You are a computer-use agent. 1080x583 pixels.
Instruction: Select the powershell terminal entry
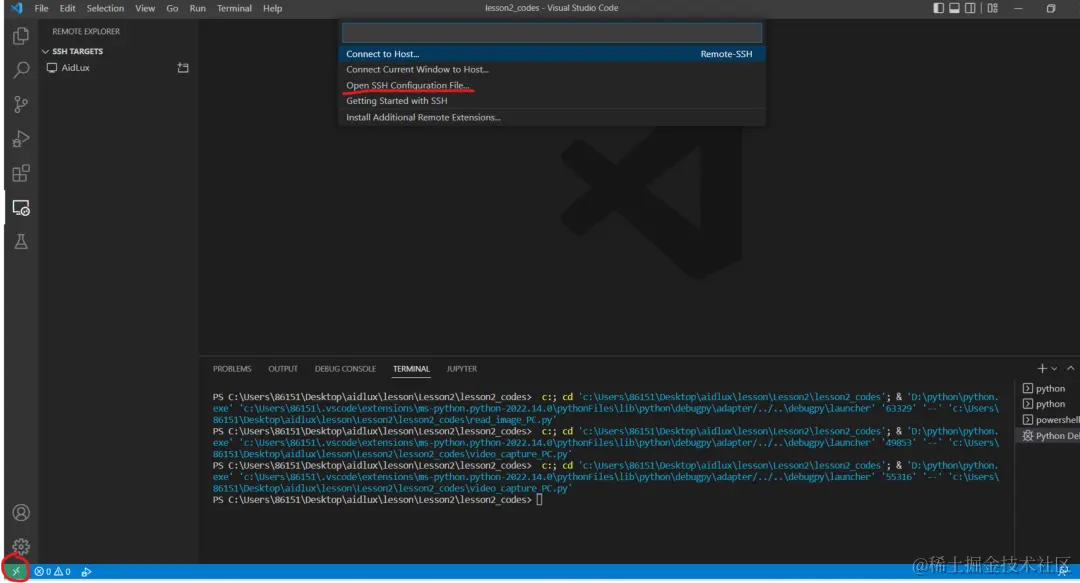click(1048, 420)
